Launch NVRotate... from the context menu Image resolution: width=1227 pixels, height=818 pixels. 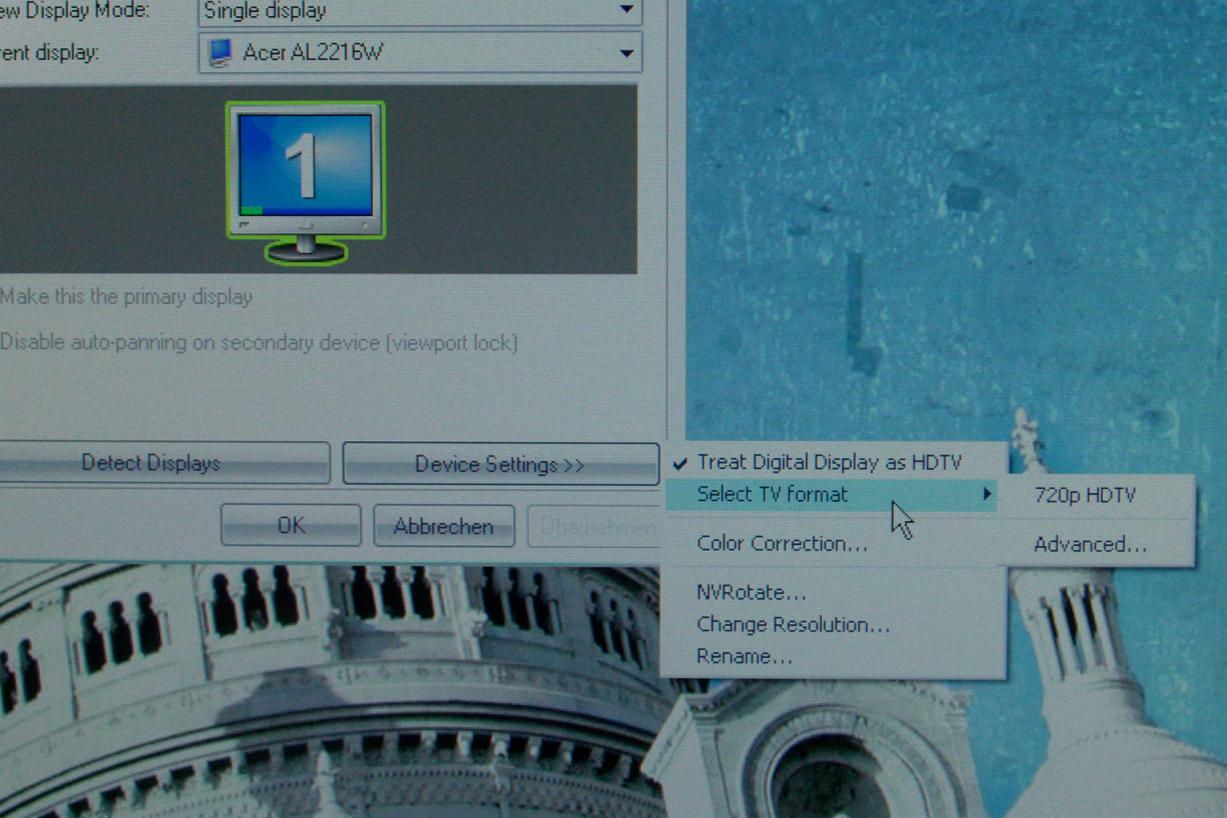click(x=751, y=593)
